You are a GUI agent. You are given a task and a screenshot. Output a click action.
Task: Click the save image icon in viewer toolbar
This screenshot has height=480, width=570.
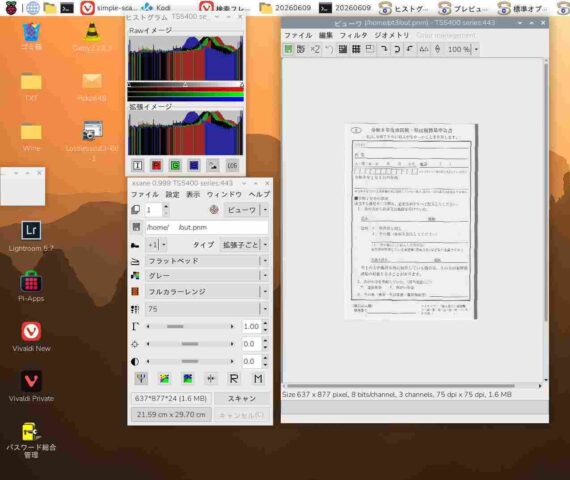click(x=288, y=49)
